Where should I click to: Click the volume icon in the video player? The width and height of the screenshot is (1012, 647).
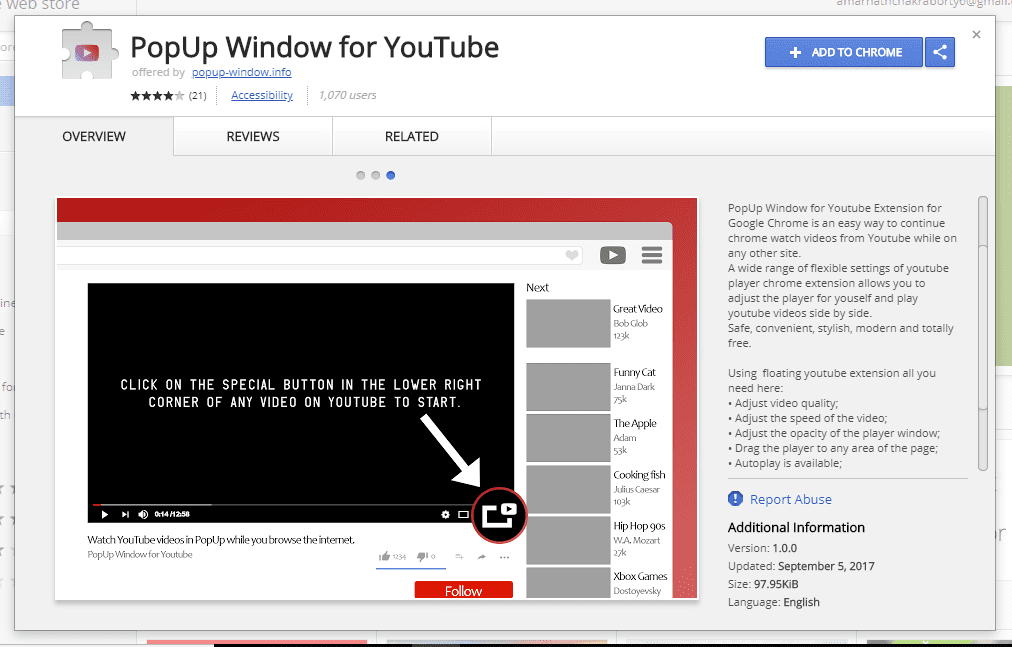[x=143, y=515]
